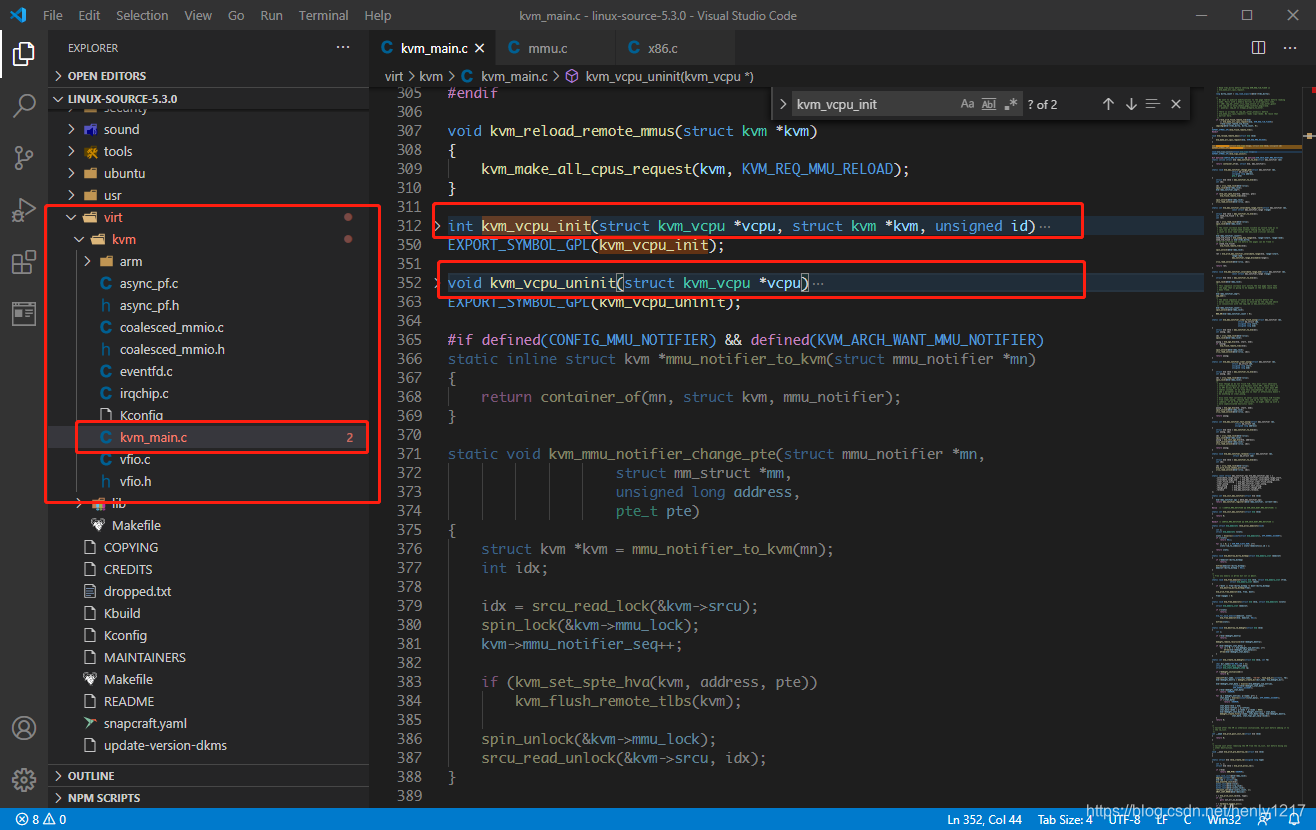Expand the NPM Scripts section

[208, 798]
